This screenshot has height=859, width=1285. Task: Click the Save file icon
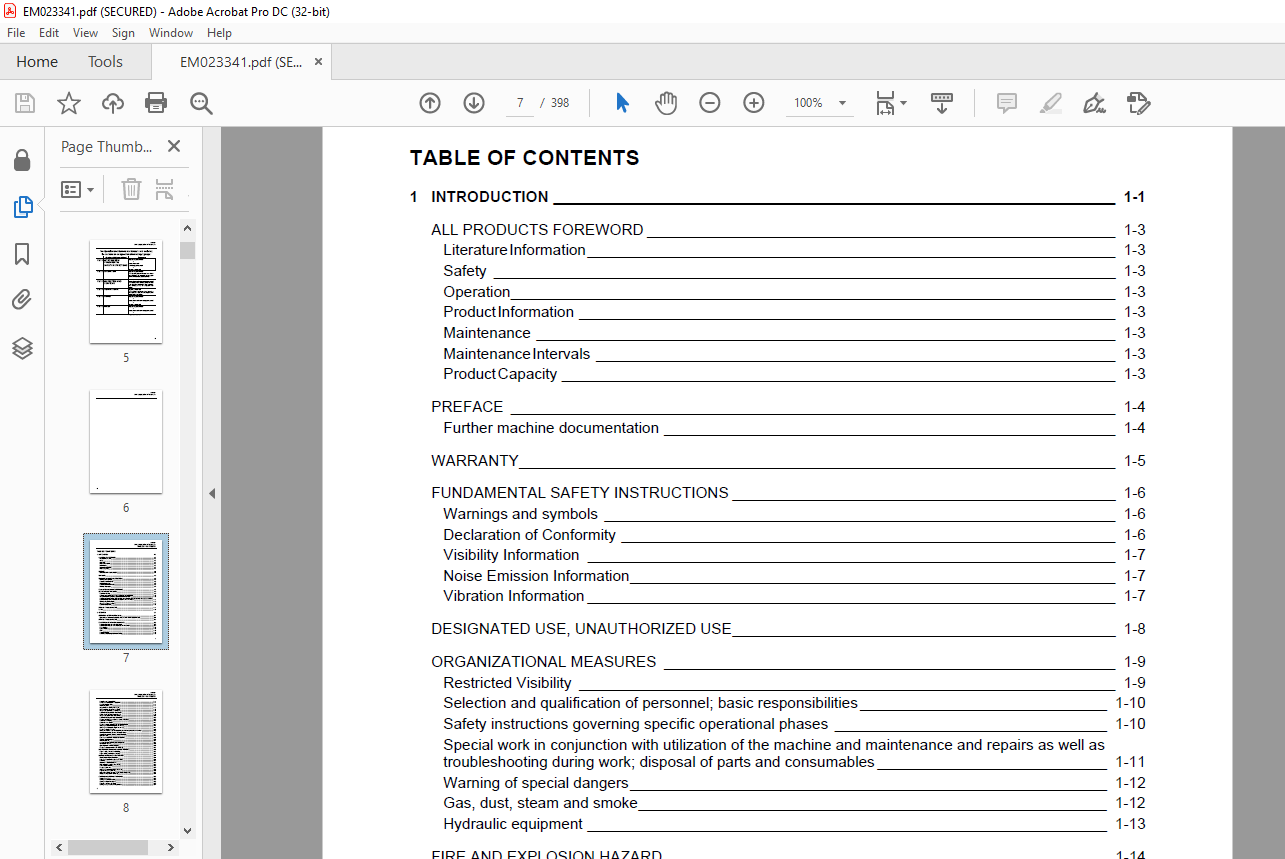25,103
